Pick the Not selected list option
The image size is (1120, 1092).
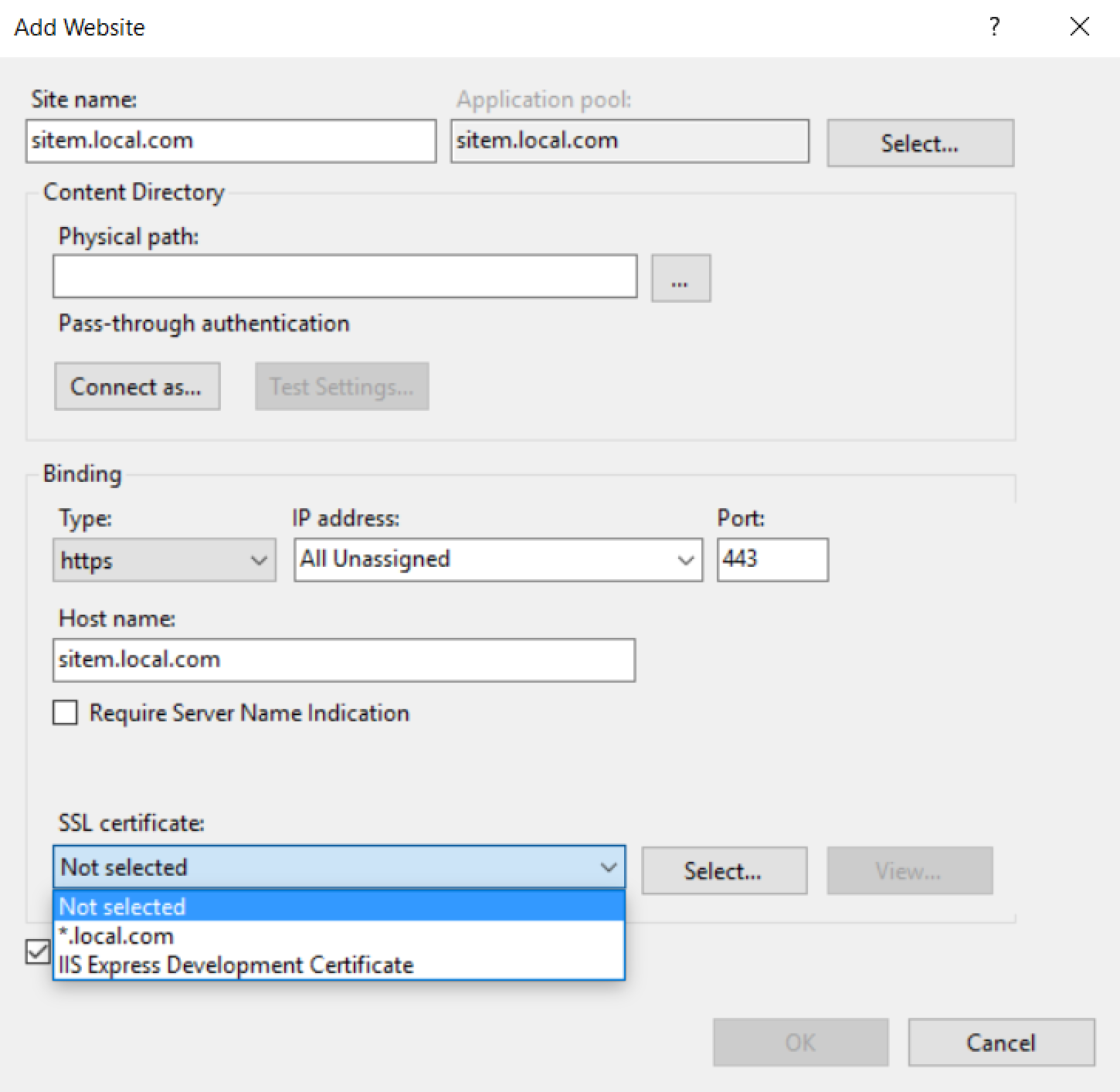point(123,907)
